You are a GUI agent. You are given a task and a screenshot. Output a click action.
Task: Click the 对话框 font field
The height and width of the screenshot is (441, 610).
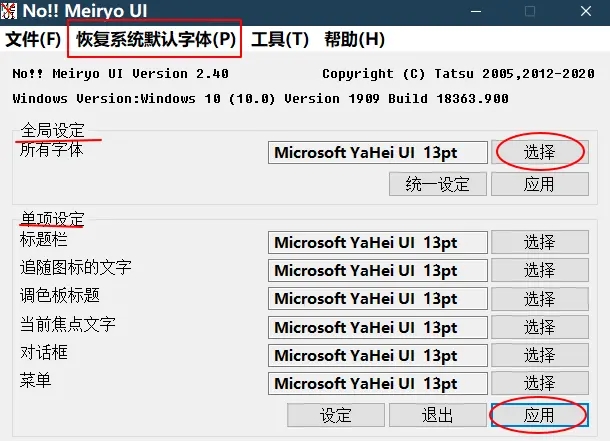378,355
